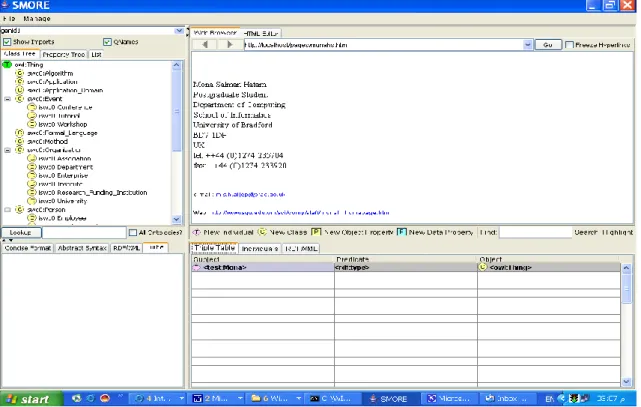Select the Application class icon
The image size is (641, 407).
(20, 82)
